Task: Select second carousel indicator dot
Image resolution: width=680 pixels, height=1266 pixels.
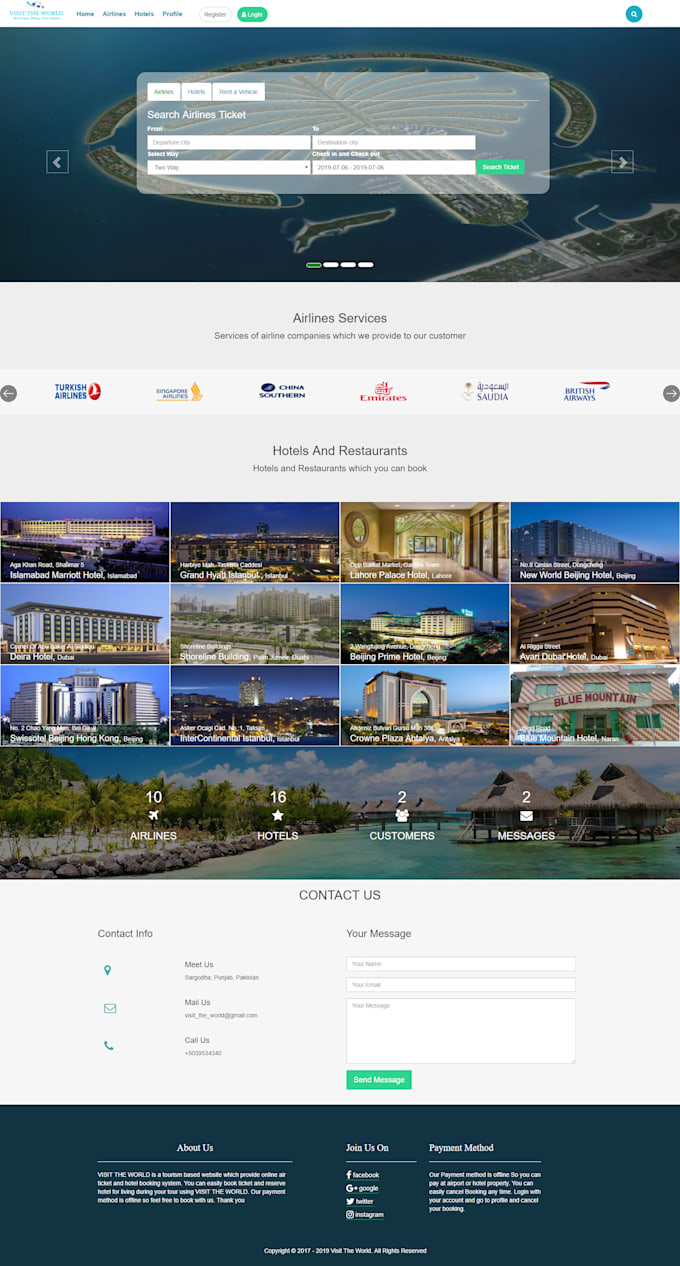Action: 331,265
